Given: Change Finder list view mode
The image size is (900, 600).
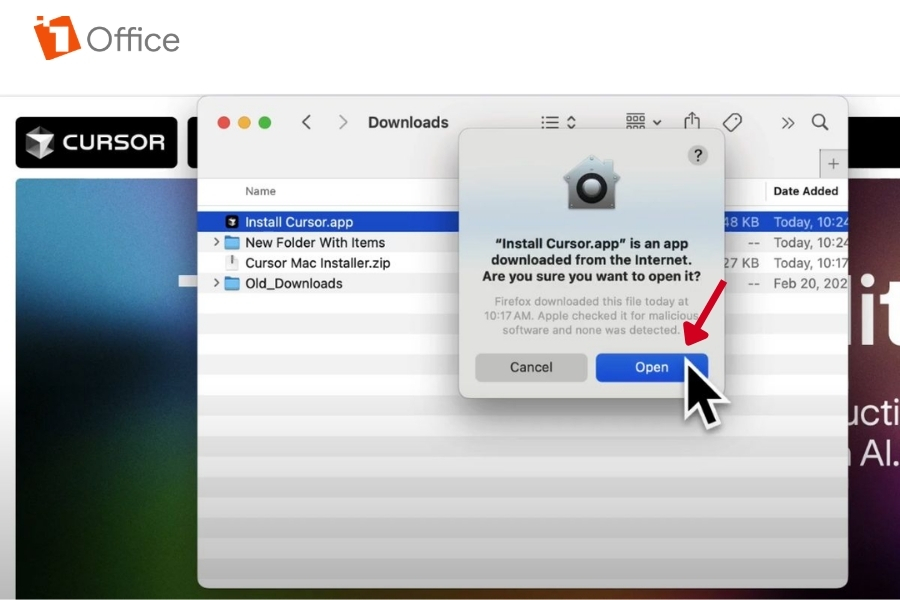Looking at the screenshot, I should coord(558,122).
